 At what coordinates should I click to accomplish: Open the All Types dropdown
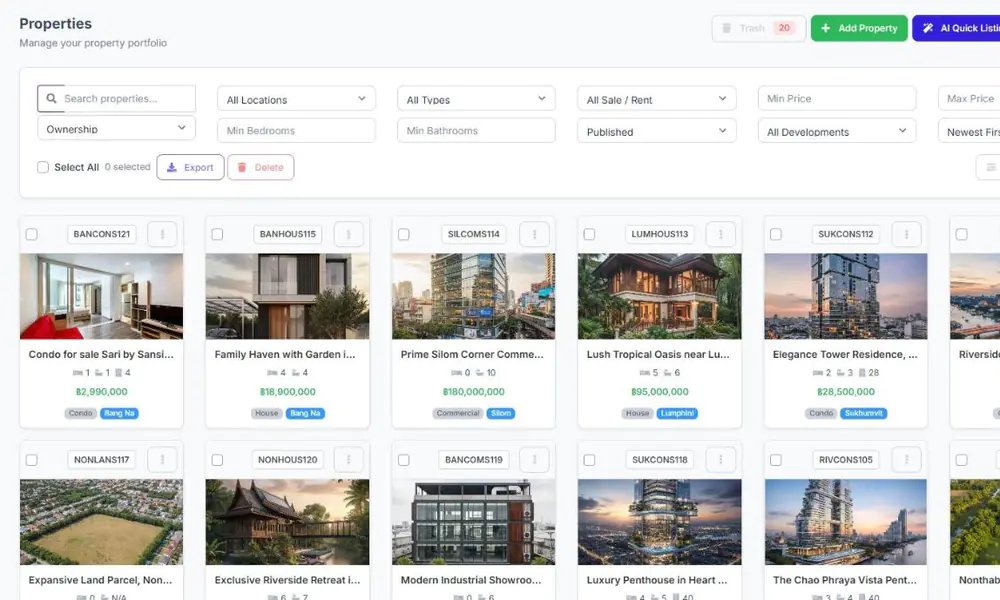point(476,99)
